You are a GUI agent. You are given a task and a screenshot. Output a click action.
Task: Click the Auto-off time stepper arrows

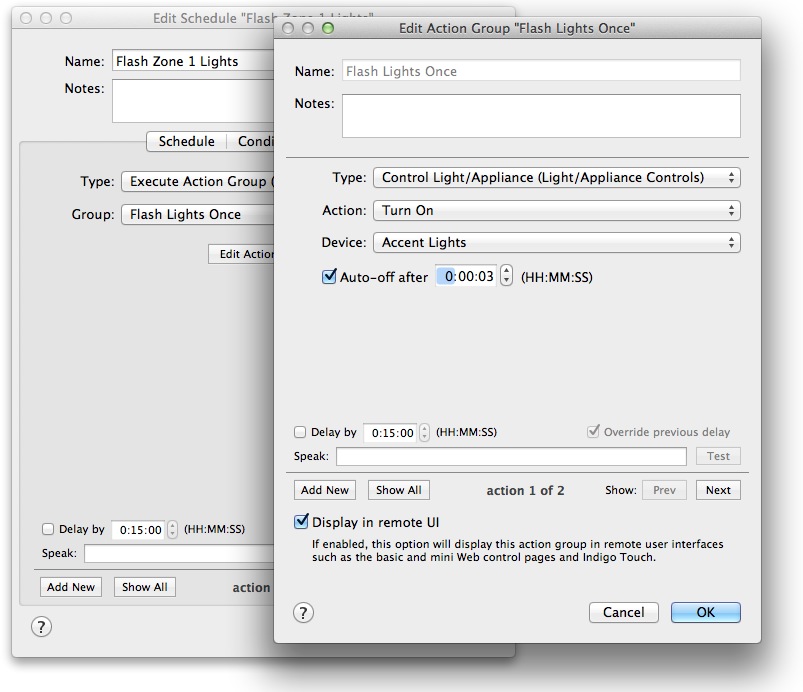point(506,276)
